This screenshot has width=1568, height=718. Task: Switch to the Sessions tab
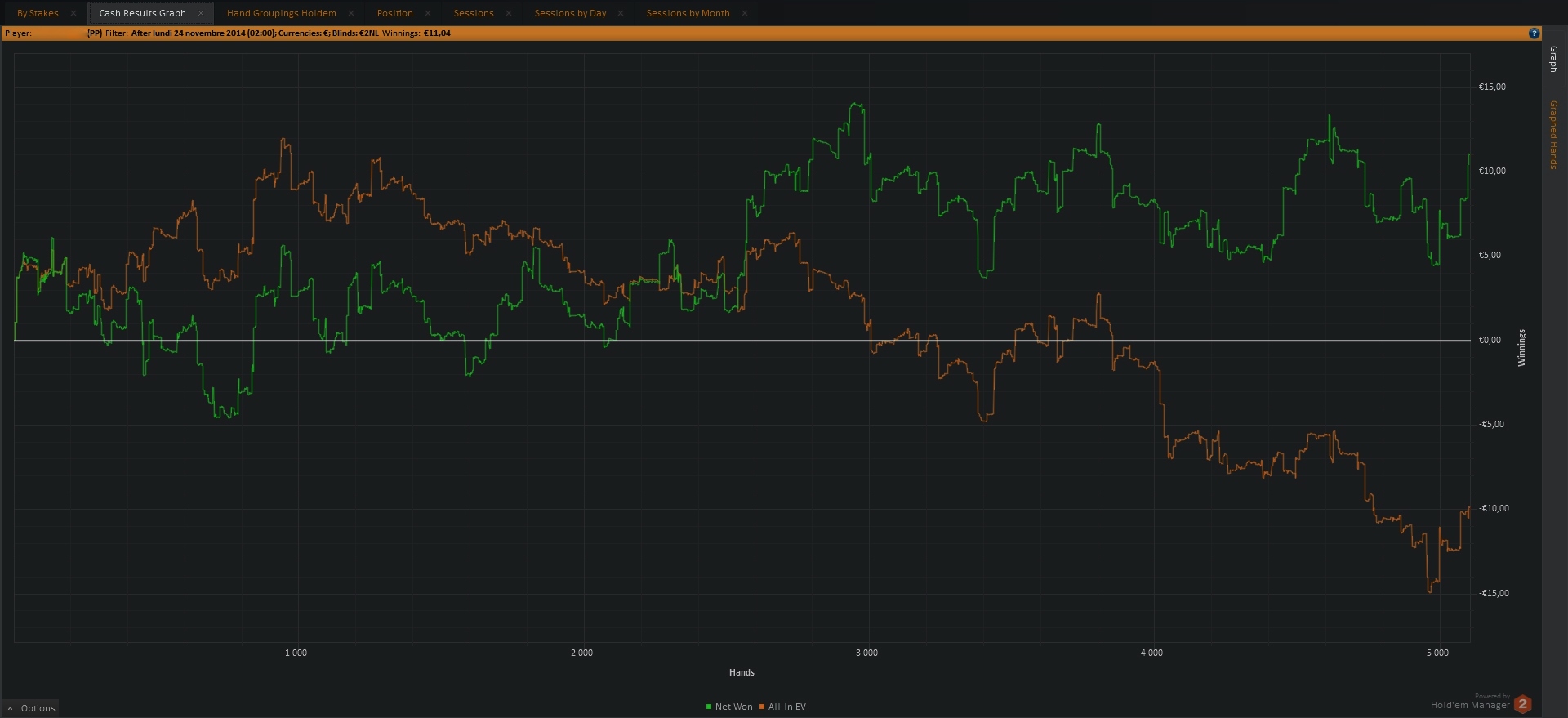(474, 13)
